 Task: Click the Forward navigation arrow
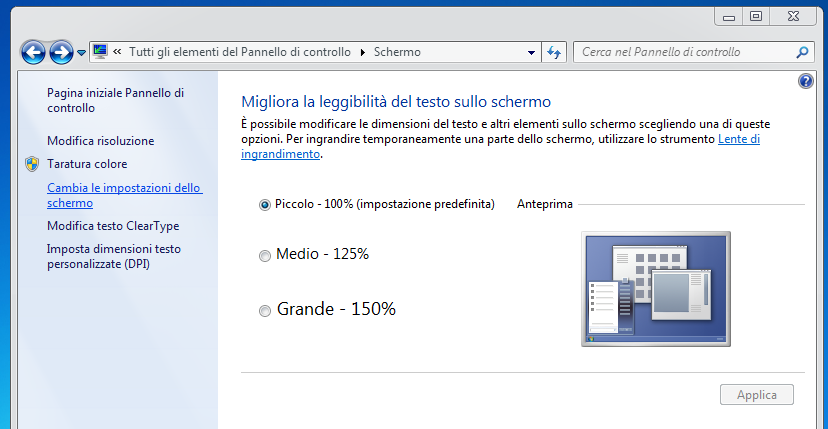tap(61, 52)
